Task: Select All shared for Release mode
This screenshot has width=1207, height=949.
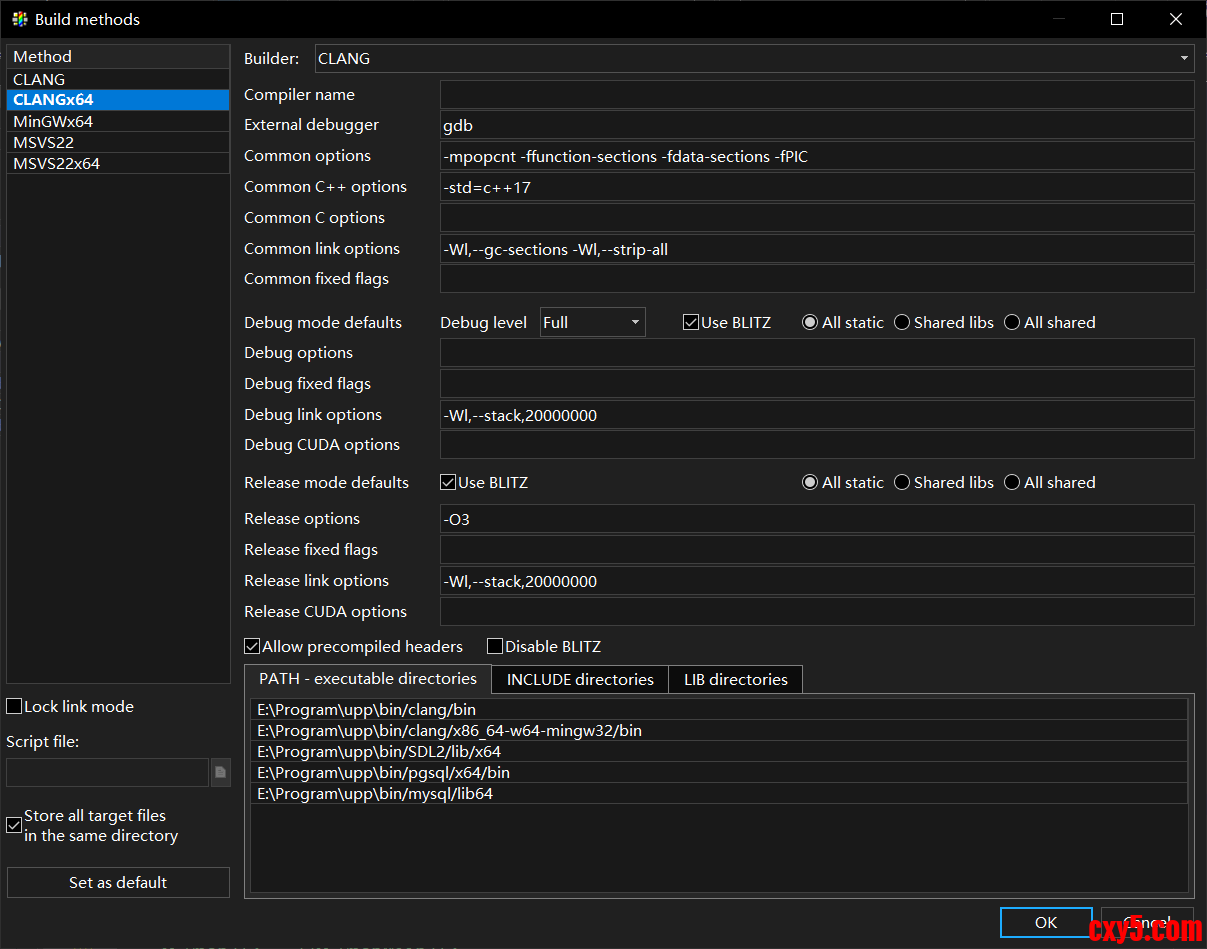Action: (1012, 482)
